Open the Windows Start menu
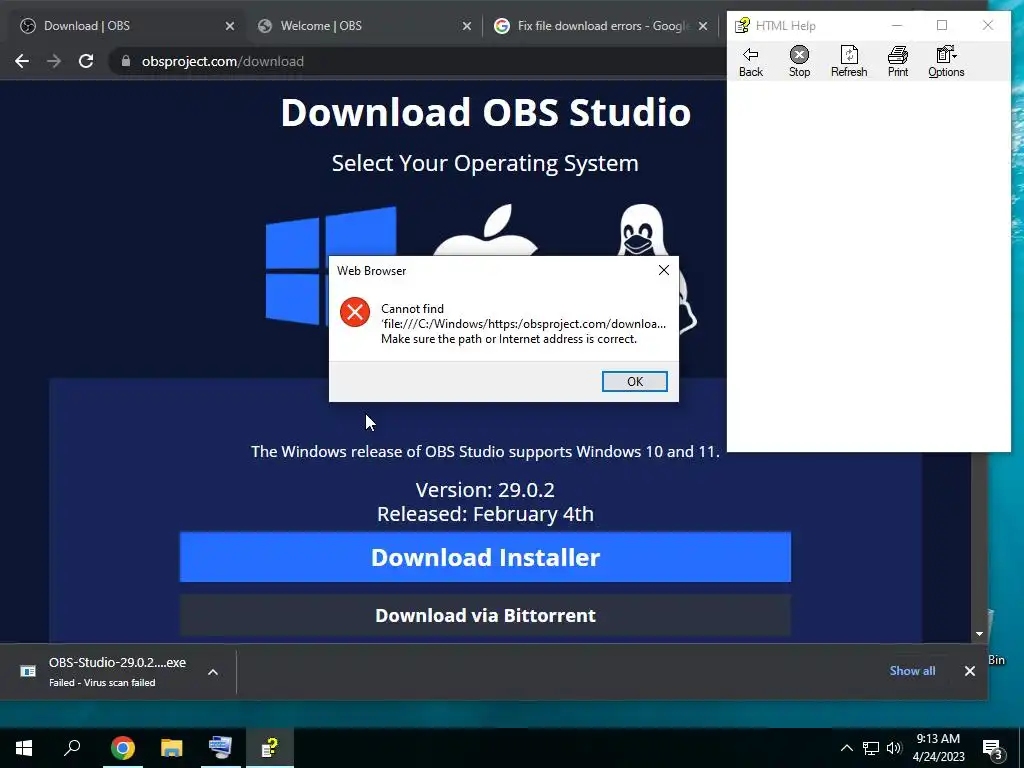Viewport: 1024px width, 768px height. tap(24, 748)
